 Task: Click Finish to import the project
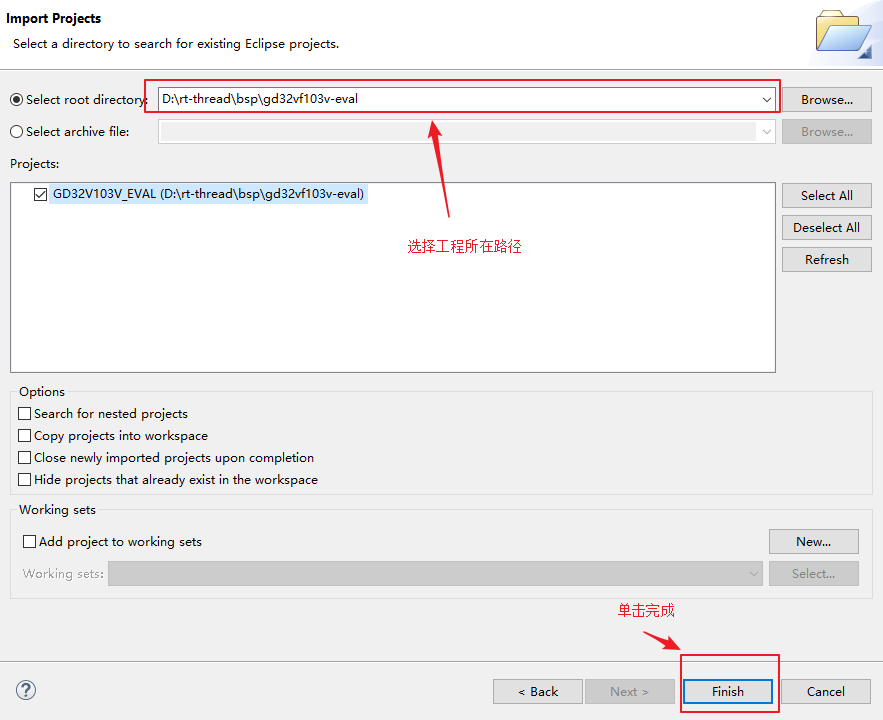pyautogui.click(x=727, y=691)
